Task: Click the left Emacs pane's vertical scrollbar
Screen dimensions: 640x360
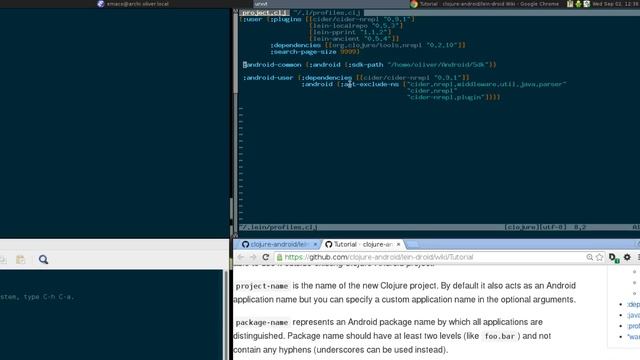Action: click(226, 314)
